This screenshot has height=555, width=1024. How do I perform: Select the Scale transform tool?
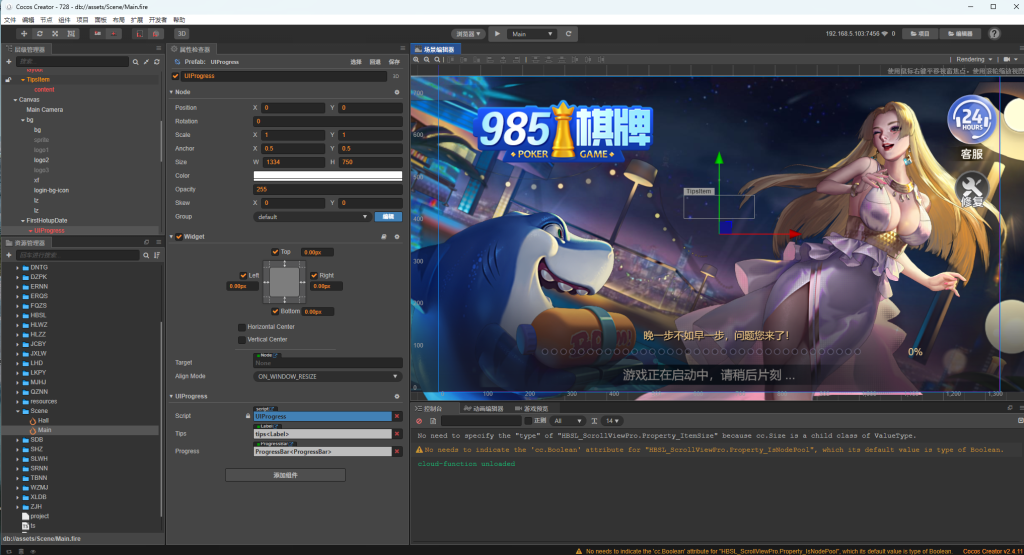pyautogui.click(x=55, y=34)
